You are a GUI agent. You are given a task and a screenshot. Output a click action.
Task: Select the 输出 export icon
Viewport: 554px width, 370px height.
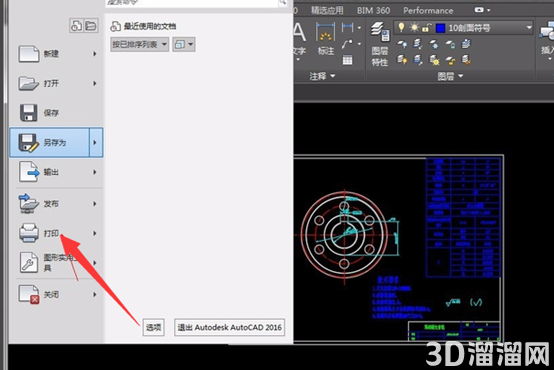pyautogui.click(x=29, y=172)
